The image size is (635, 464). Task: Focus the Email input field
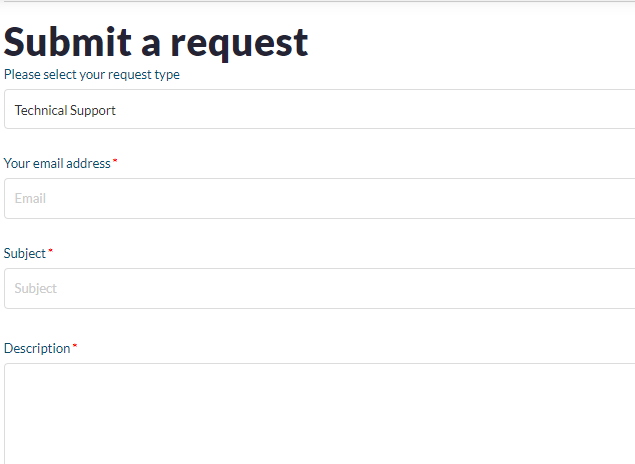tap(320, 198)
